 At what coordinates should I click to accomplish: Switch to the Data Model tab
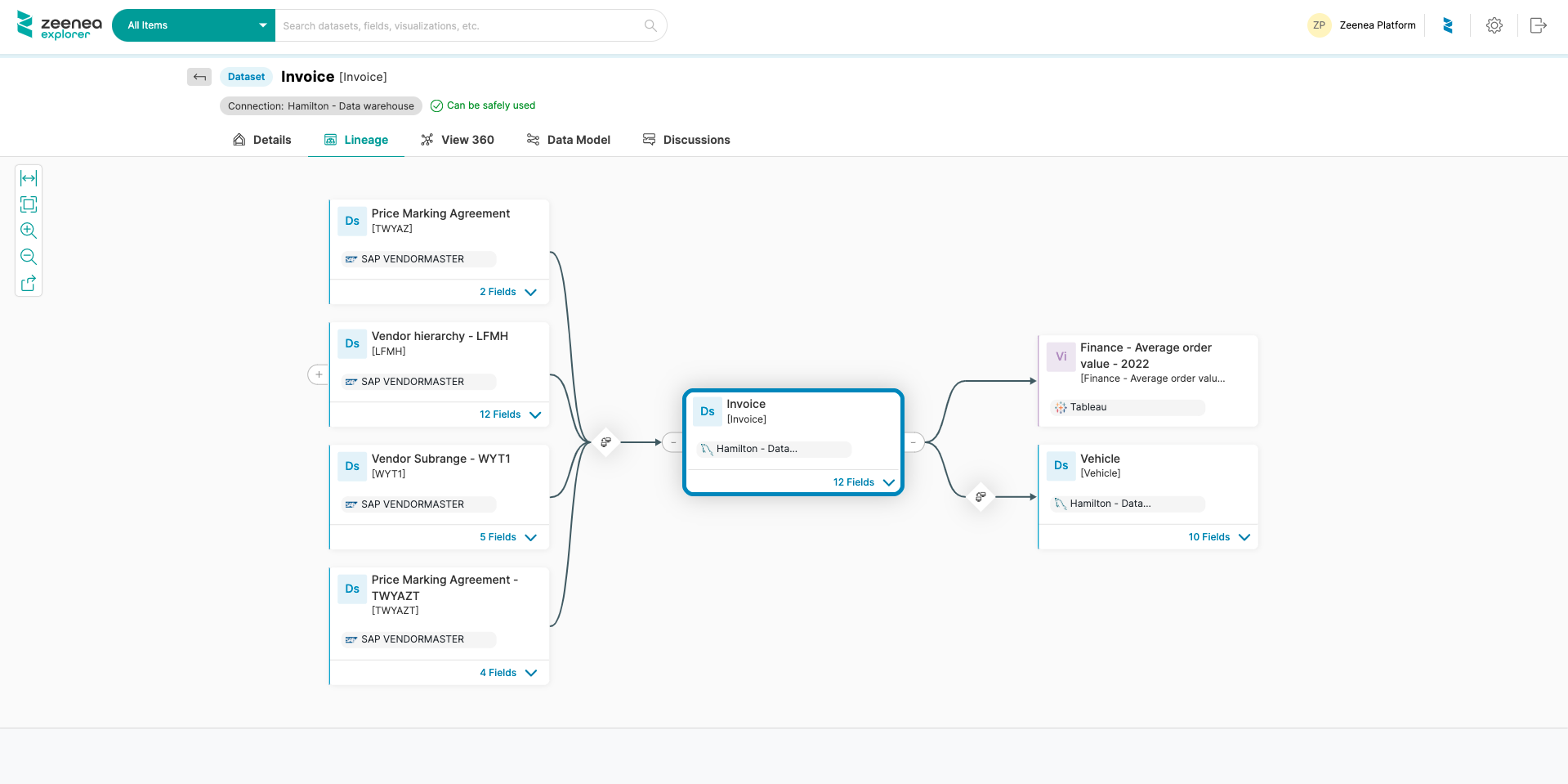[x=569, y=140]
